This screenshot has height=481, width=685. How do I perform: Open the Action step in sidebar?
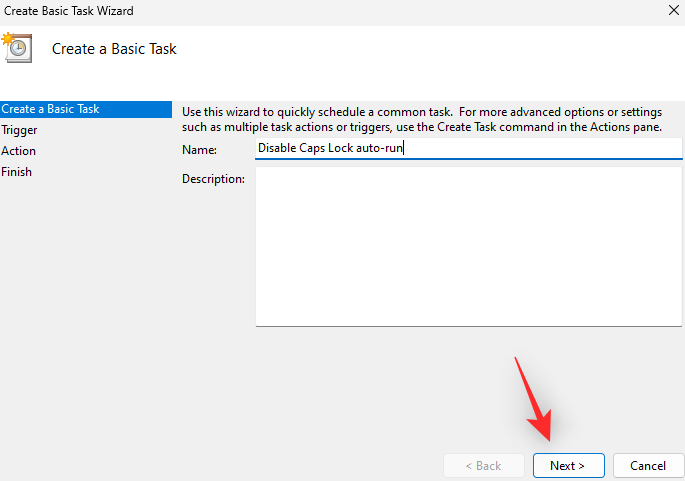(x=18, y=151)
